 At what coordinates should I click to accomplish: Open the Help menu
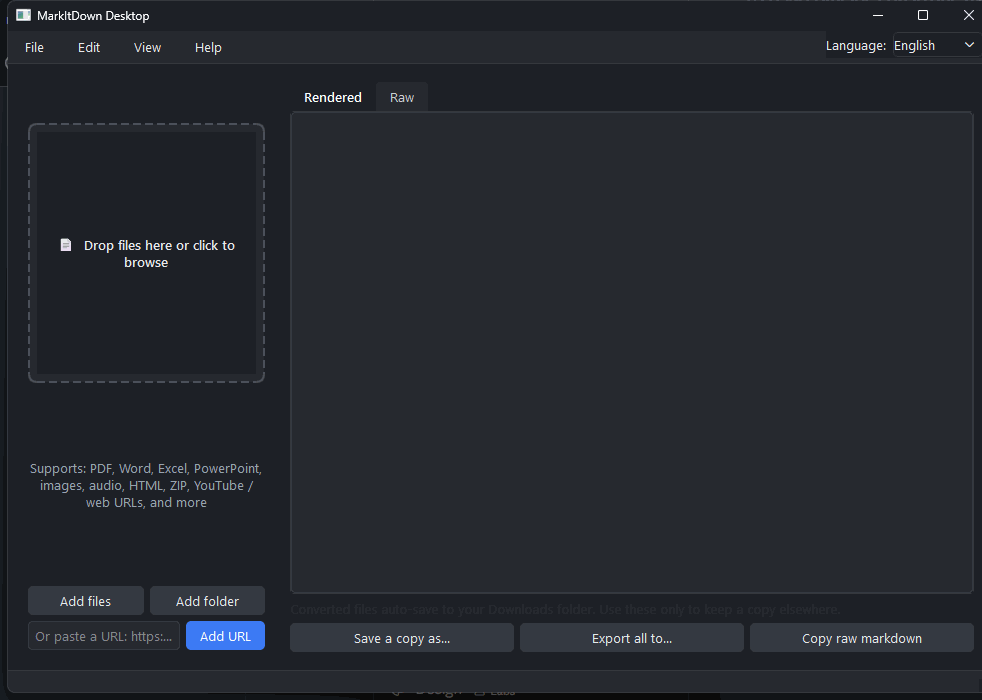tap(208, 48)
